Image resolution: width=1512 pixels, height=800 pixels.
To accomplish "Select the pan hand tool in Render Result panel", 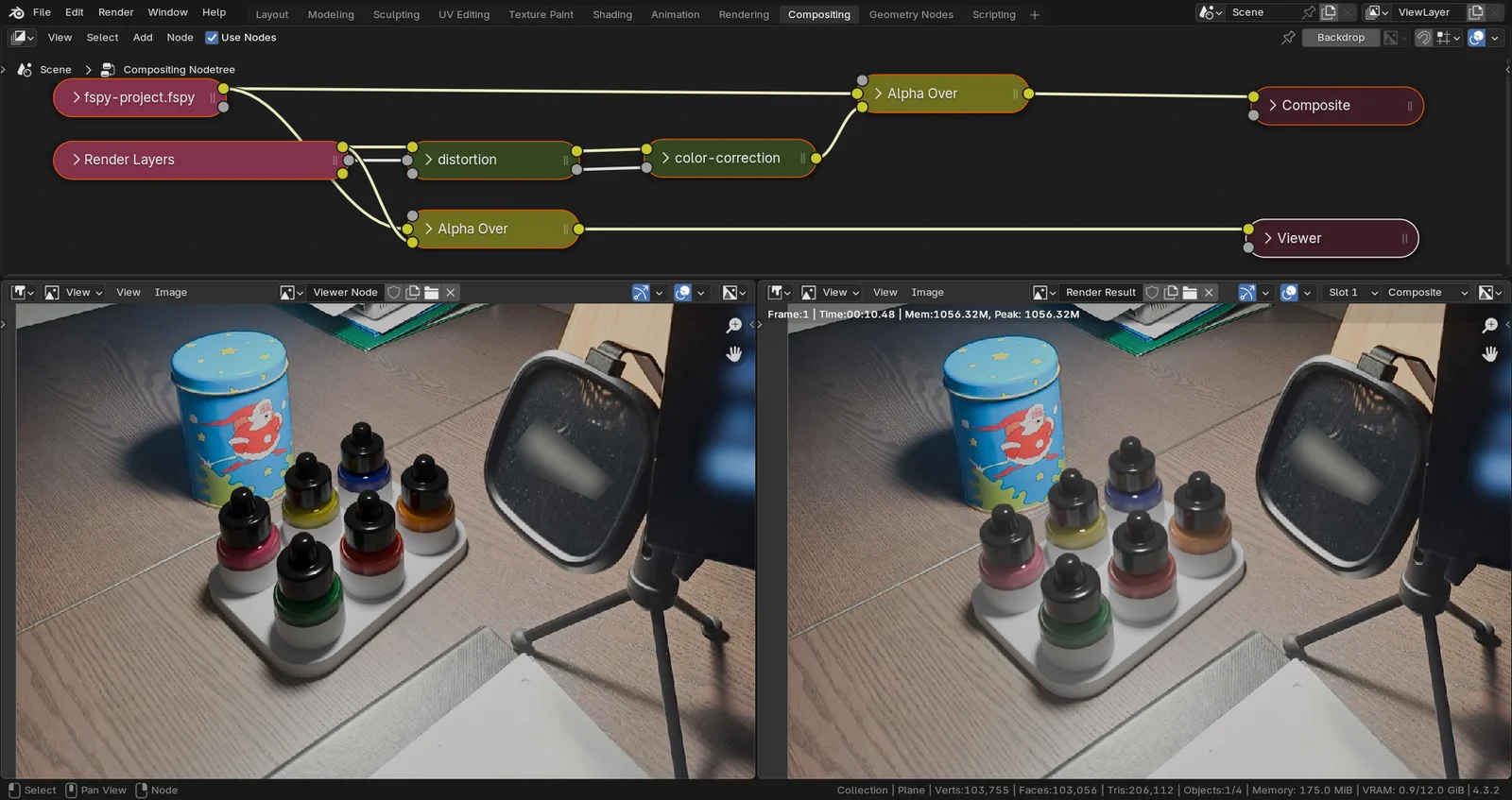I will tap(1490, 354).
